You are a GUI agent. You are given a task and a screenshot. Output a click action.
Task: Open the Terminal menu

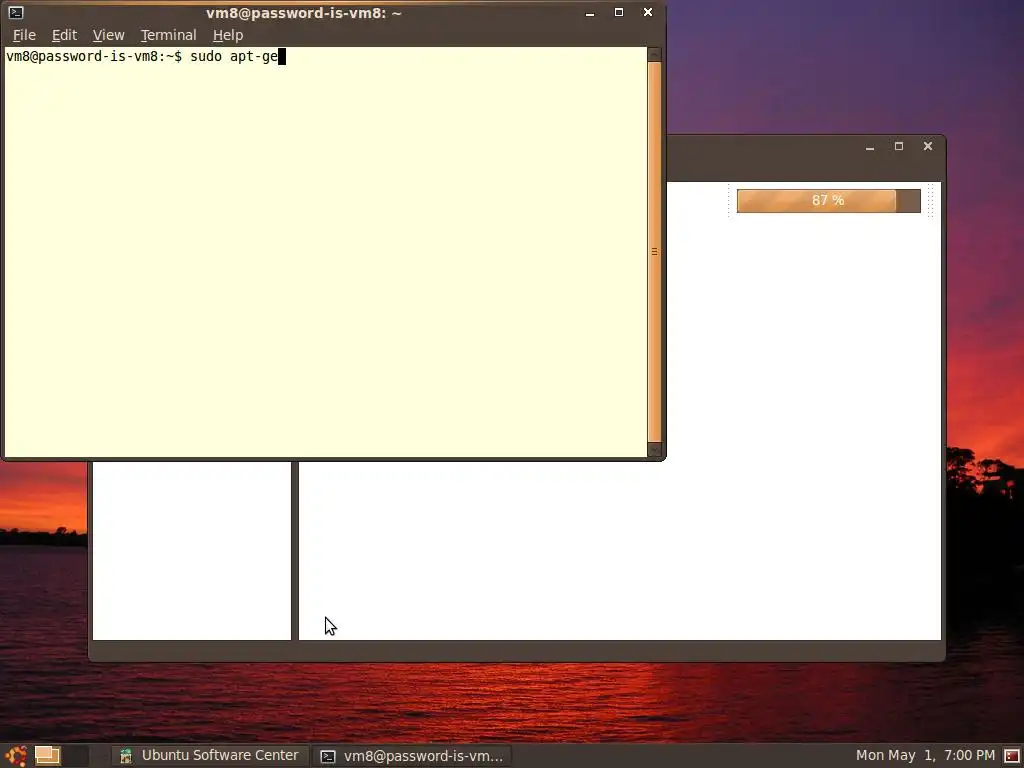pyautogui.click(x=168, y=35)
